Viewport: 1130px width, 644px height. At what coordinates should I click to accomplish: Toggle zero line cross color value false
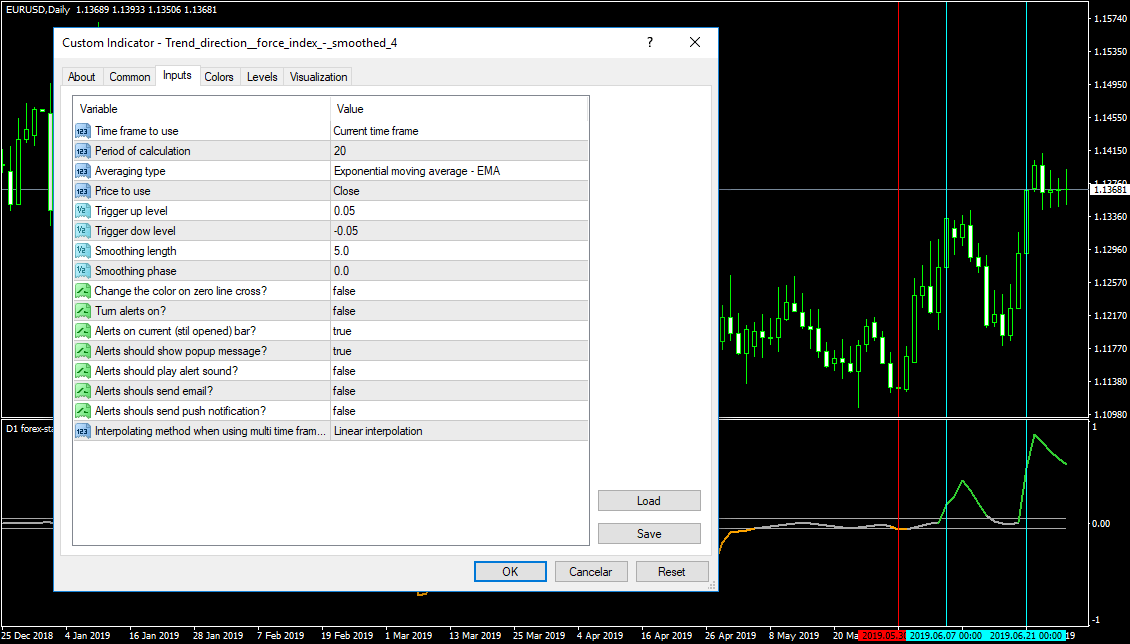(459, 291)
